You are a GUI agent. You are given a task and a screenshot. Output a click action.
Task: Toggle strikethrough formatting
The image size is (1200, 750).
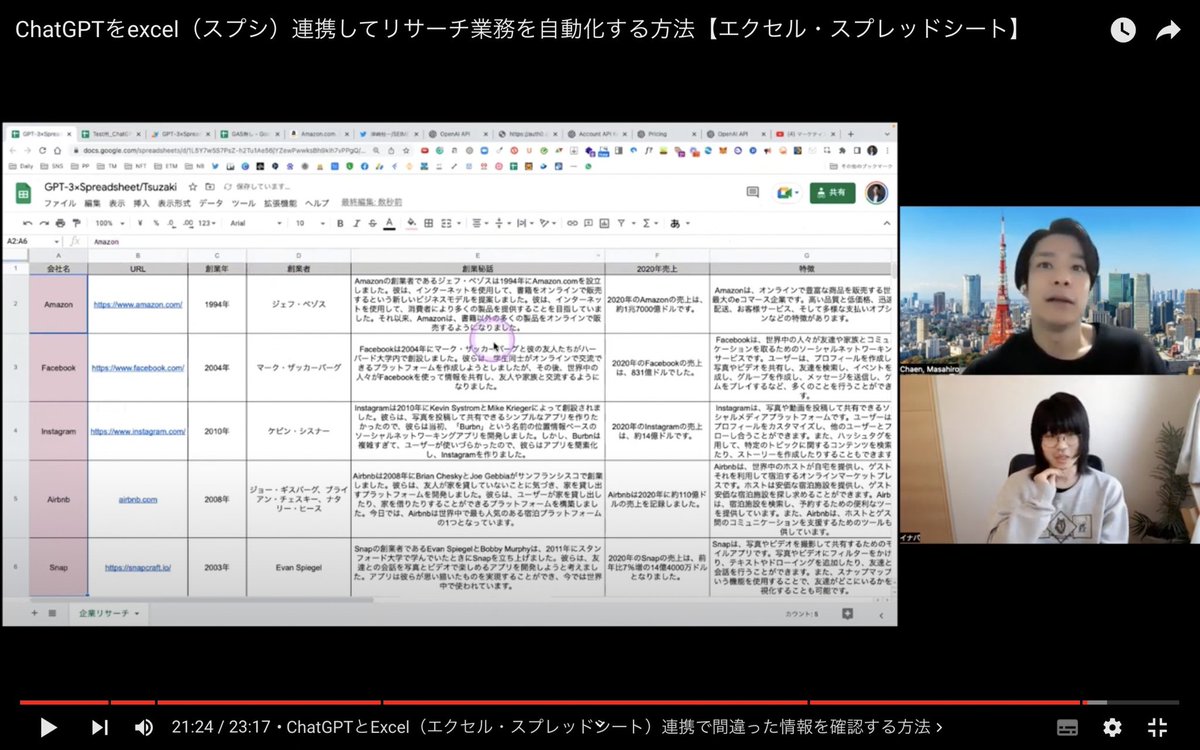click(372, 223)
